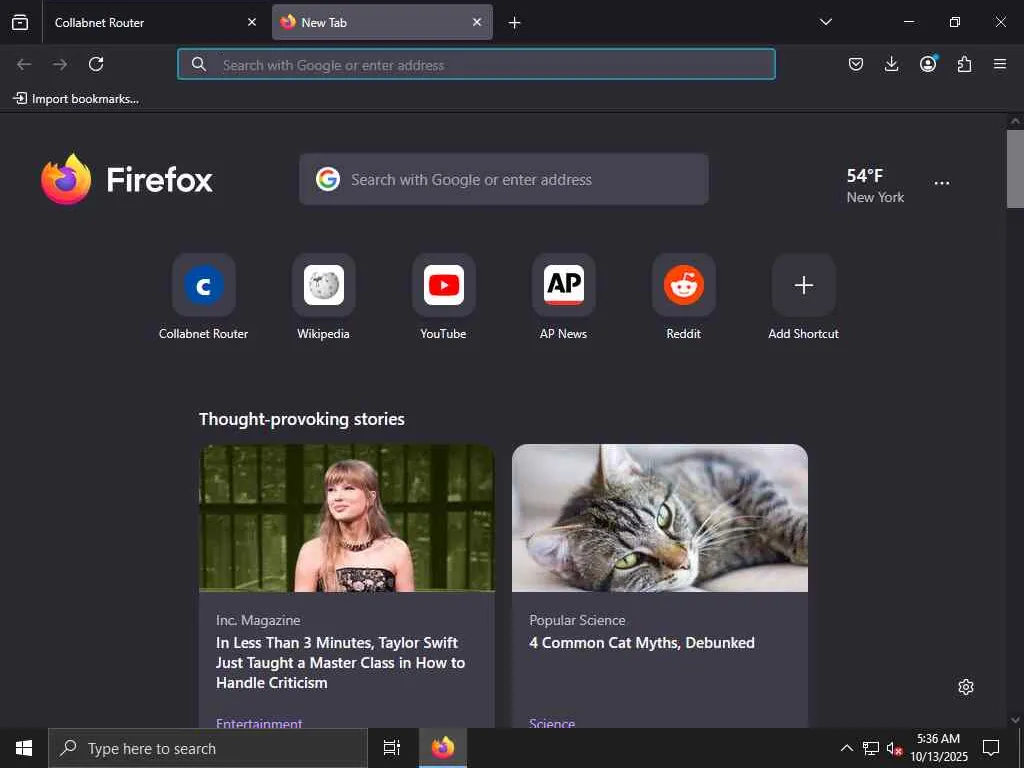Open the Entertainment topic link

pos(259,722)
